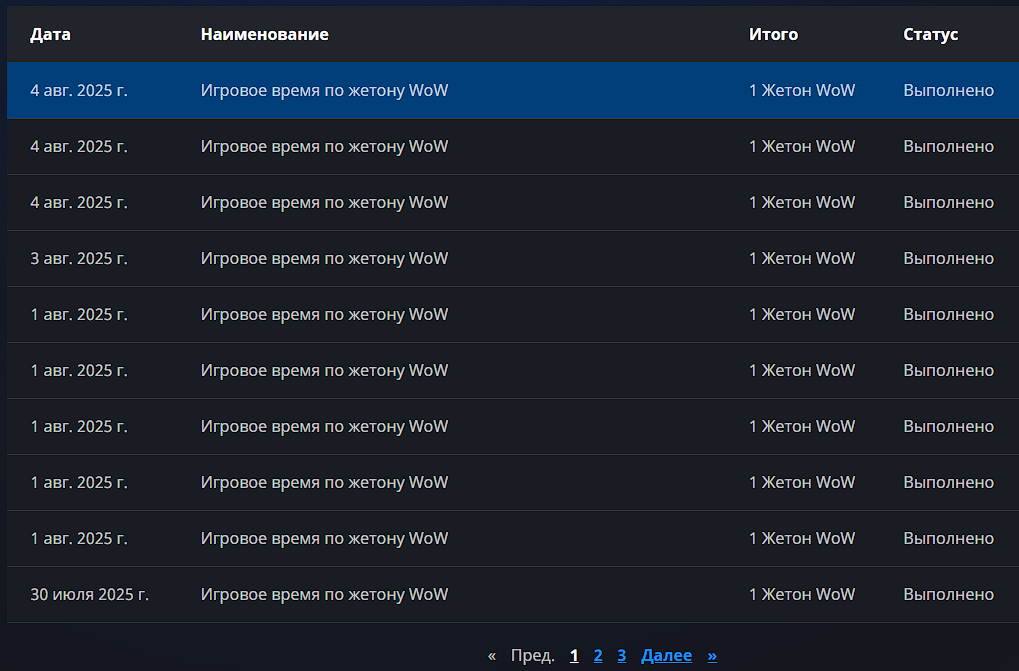Click 1 Жетон WoW in the 30 июля row

point(801,594)
